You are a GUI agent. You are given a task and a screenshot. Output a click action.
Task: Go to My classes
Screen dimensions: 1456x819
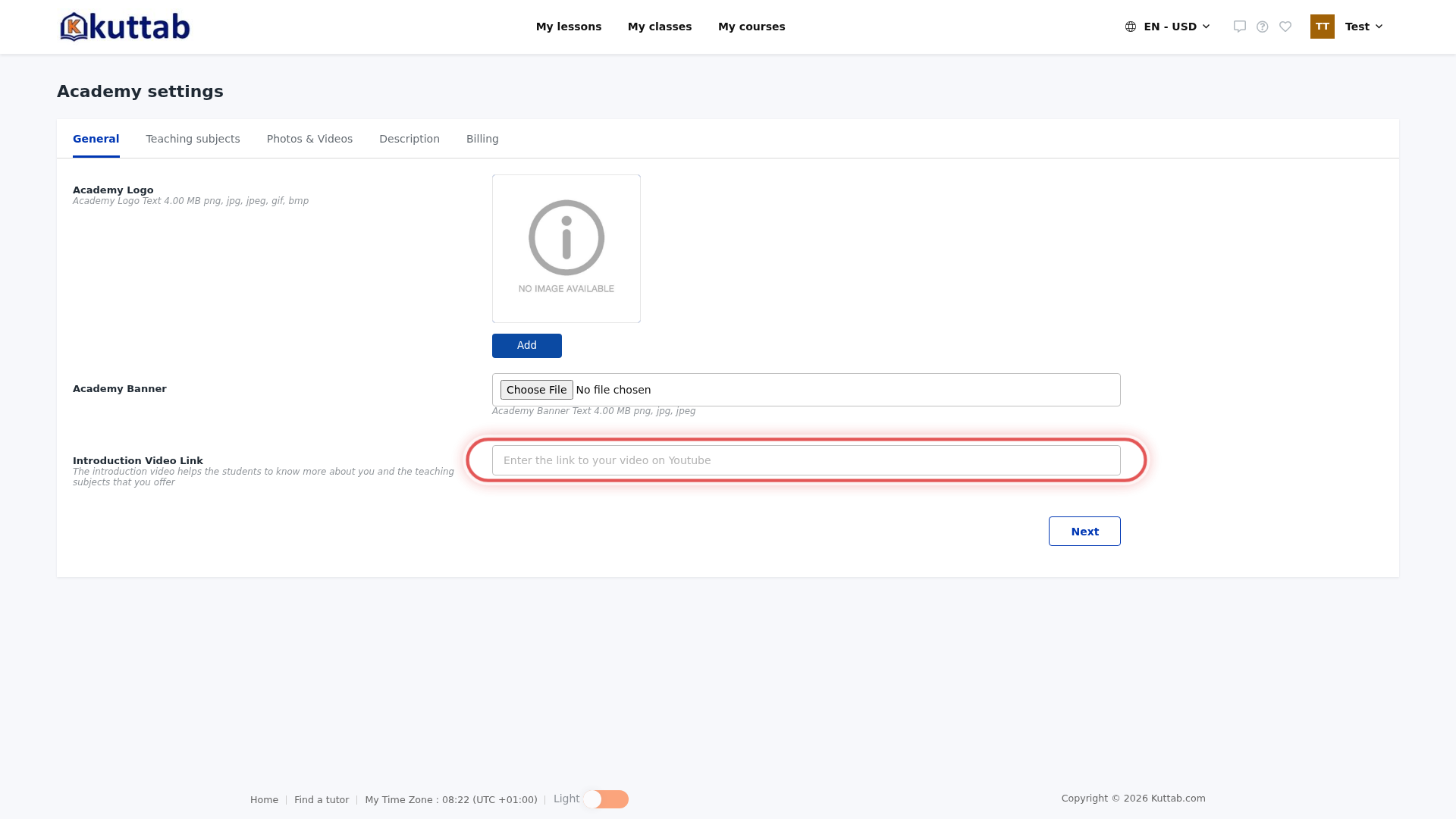pos(660,27)
